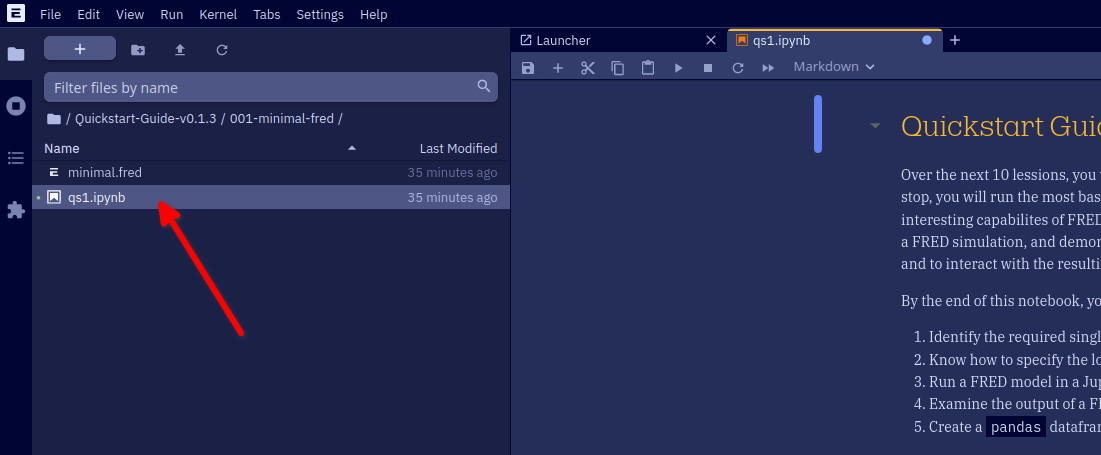Open the File menu
The image size is (1101, 455).
click(50, 14)
